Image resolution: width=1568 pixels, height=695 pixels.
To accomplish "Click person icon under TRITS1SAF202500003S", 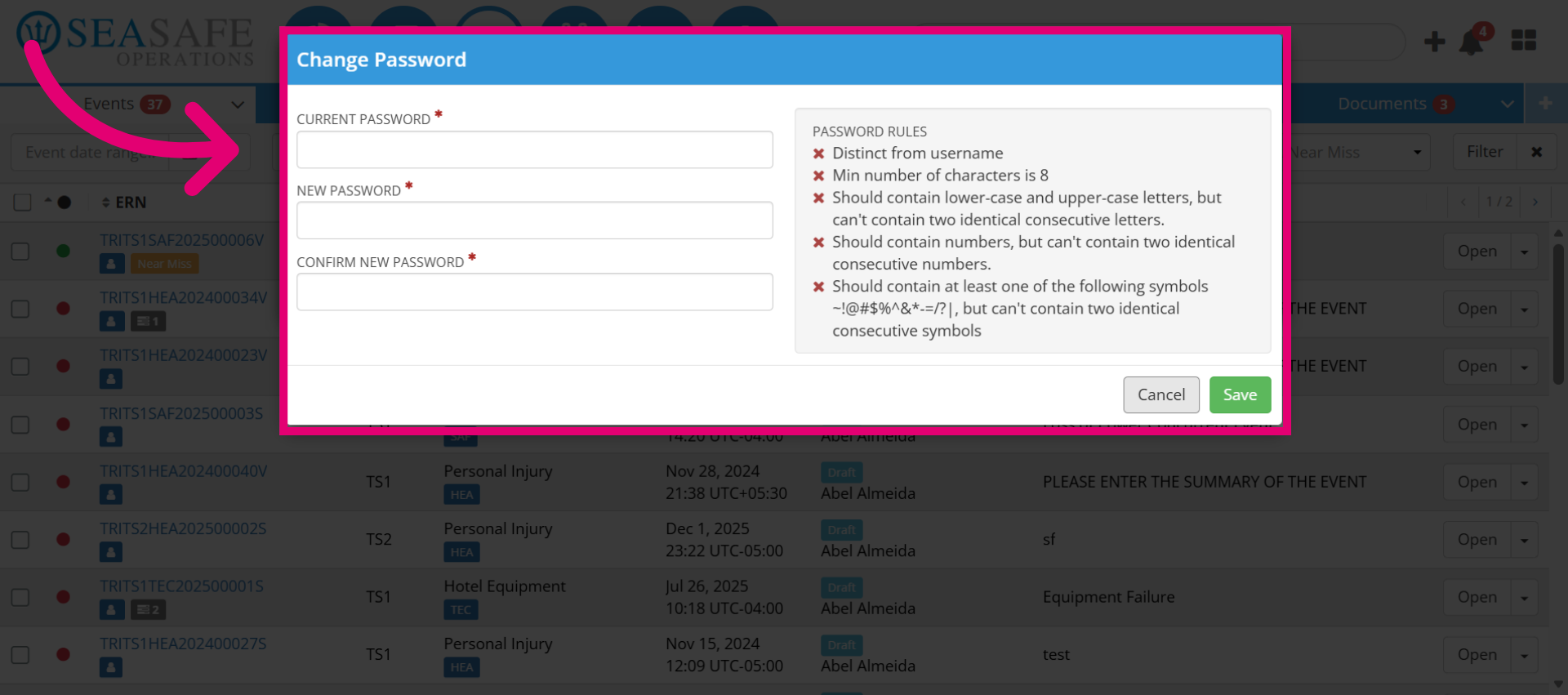I will 112,437.
